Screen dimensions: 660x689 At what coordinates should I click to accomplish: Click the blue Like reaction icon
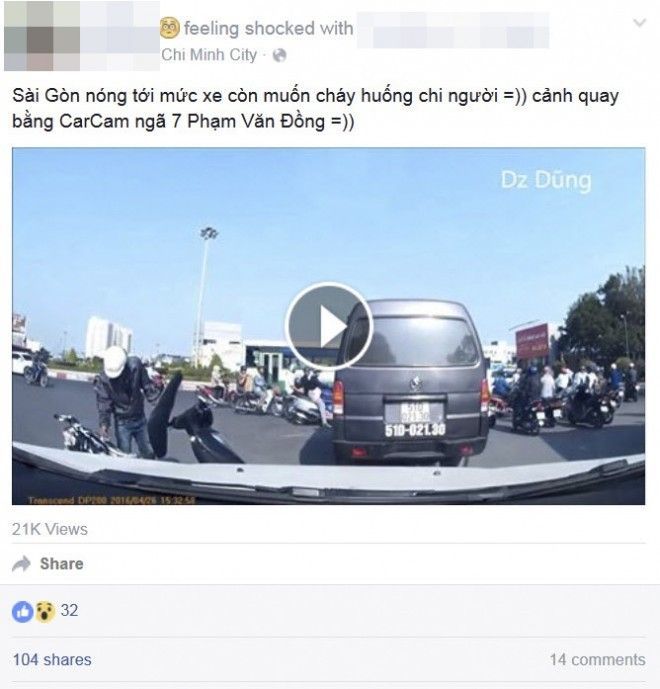click(22, 611)
